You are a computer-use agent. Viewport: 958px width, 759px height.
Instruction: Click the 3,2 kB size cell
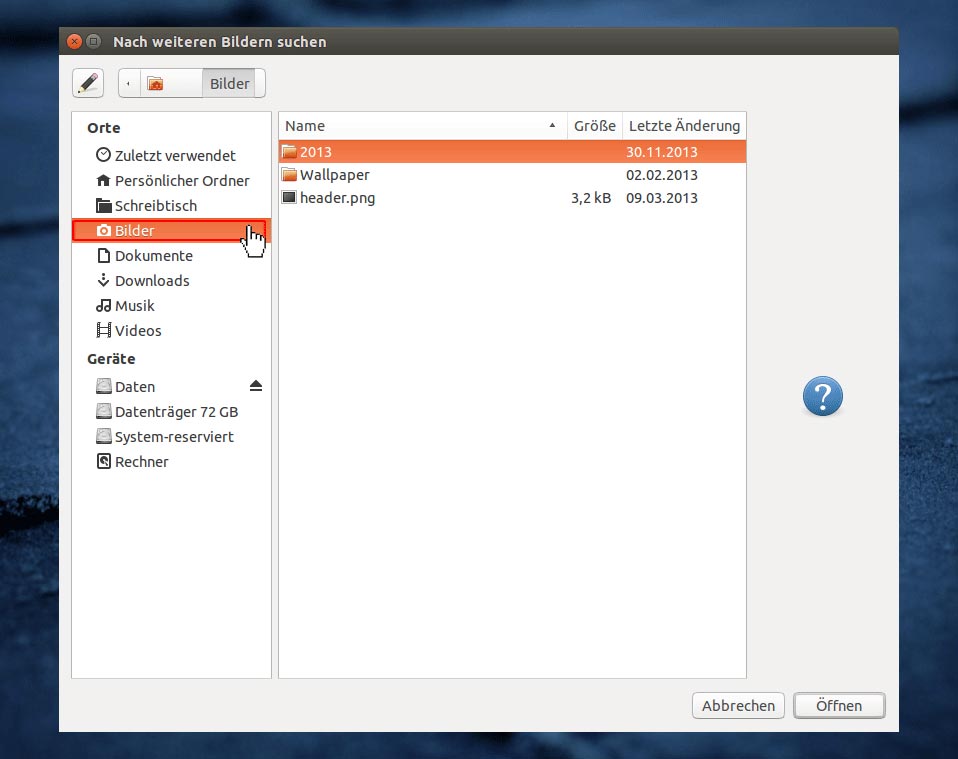pos(591,198)
